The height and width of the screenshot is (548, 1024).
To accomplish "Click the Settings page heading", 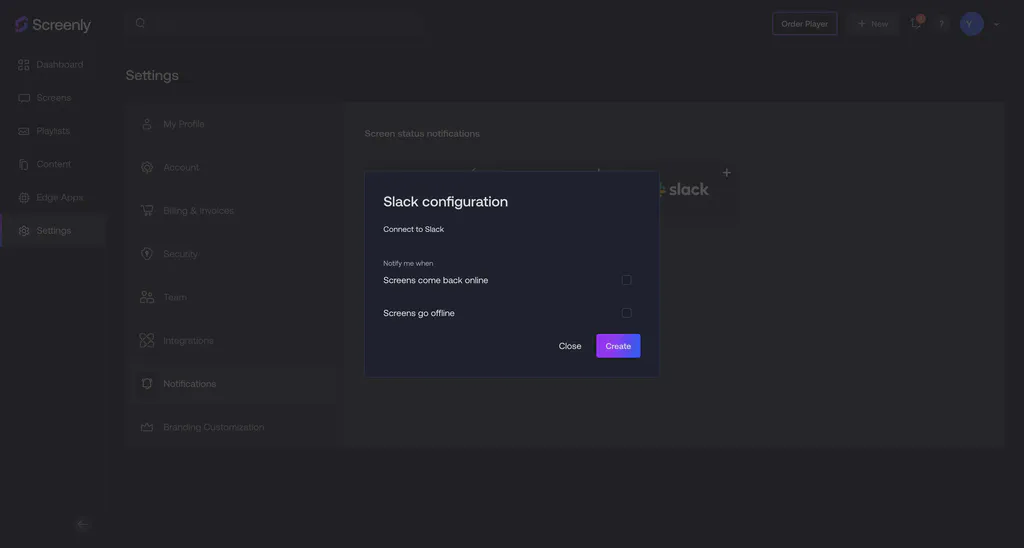I will [152, 75].
